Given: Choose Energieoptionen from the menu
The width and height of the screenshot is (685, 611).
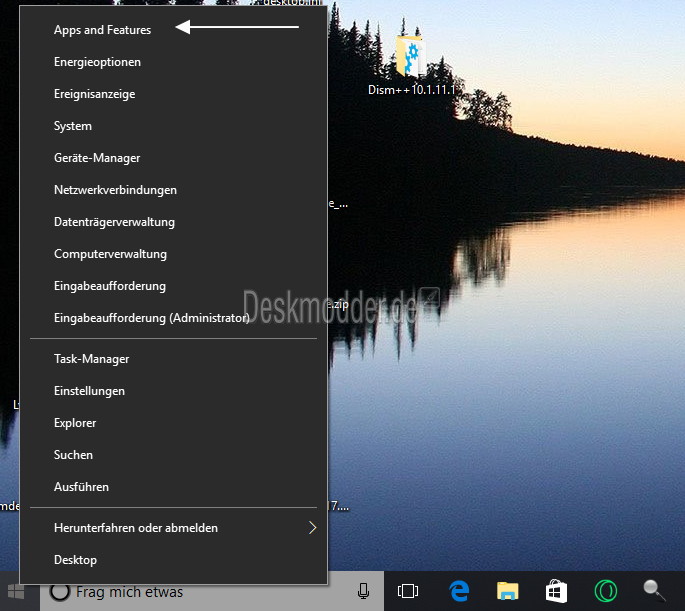Looking at the screenshot, I should (97, 62).
